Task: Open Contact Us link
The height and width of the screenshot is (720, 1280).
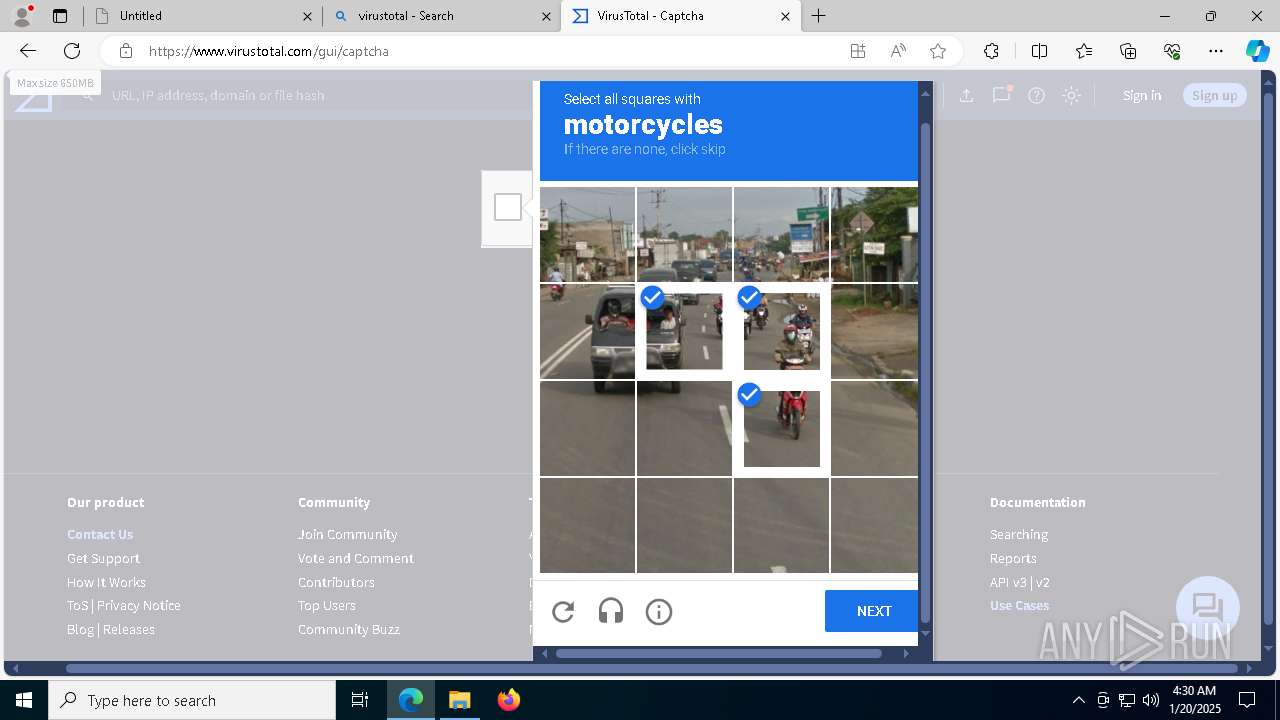Action: tap(100, 534)
